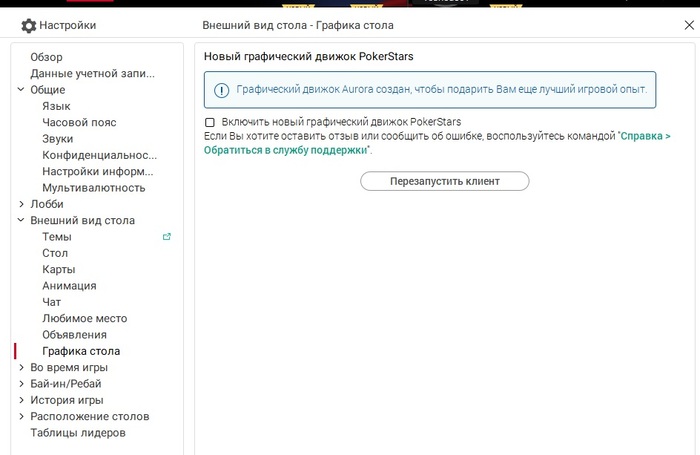This screenshot has height=455, width=700.
Task: Click the История игры label
Action: pyautogui.click(x=67, y=400)
